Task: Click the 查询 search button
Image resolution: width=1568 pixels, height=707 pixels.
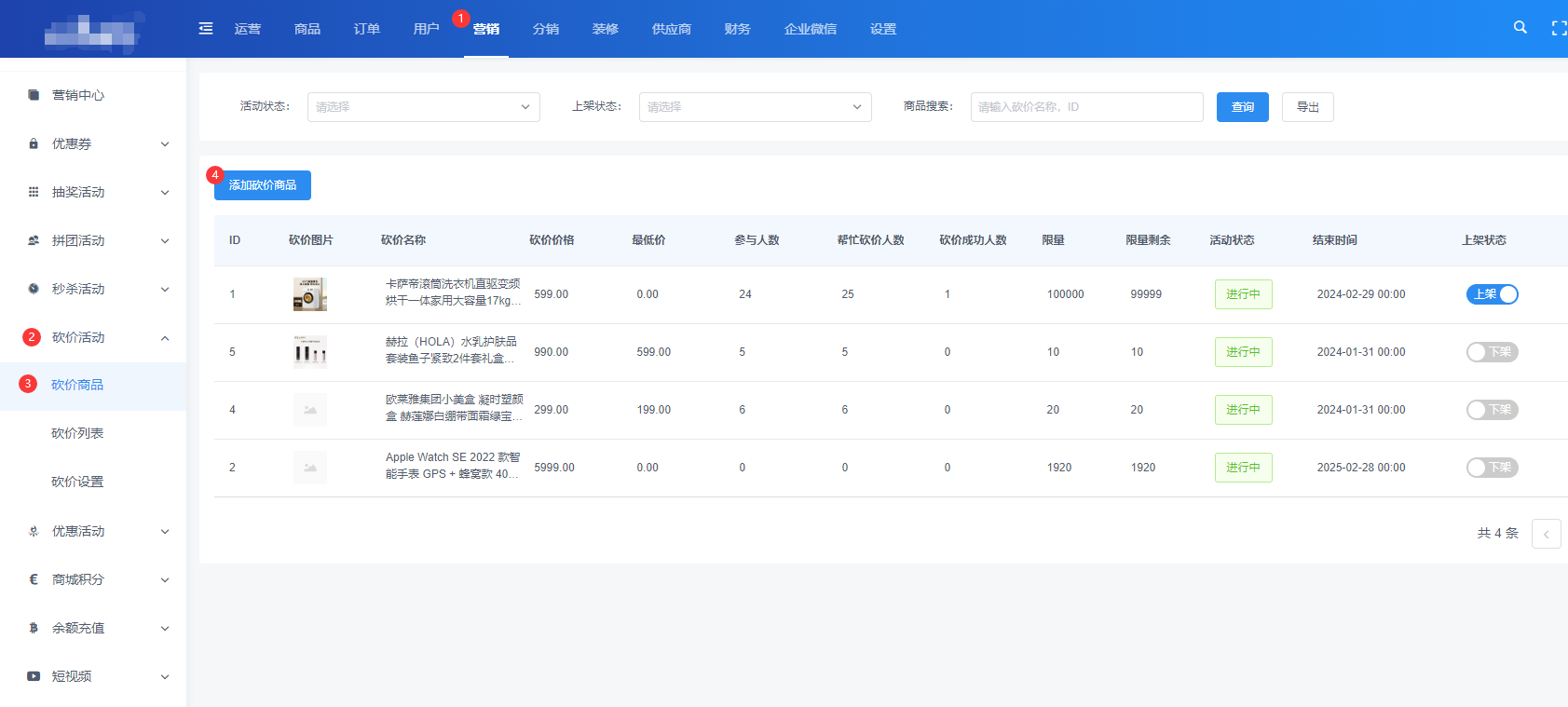Action: [1242, 107]
